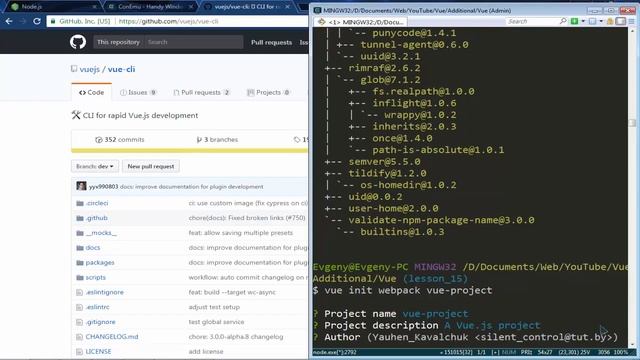Open the __mocks__ folder
The width and height of the screenshot is (640, 360).
click(101, 233)
